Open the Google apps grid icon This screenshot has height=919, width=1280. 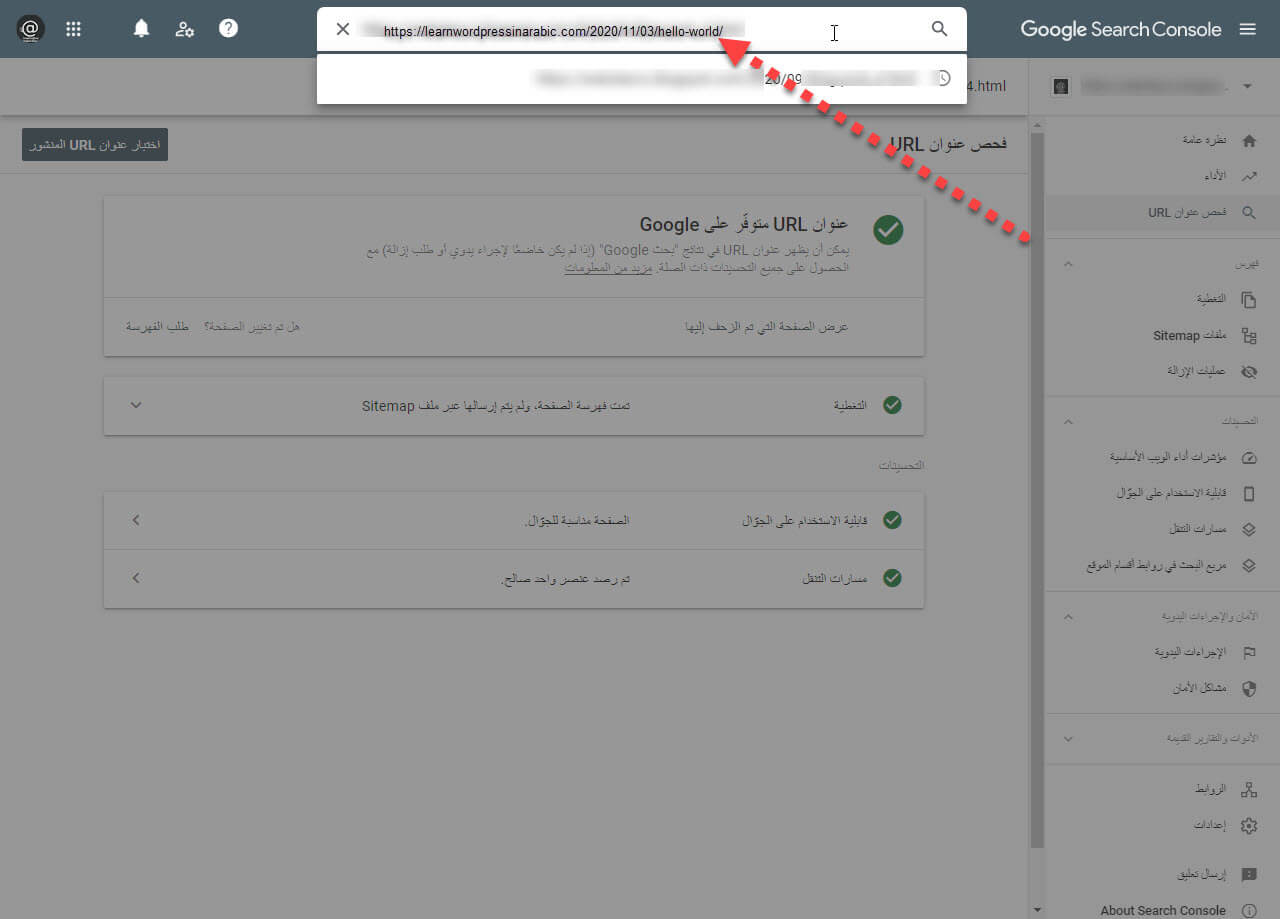pyautogui.click(x=73, y=29)
